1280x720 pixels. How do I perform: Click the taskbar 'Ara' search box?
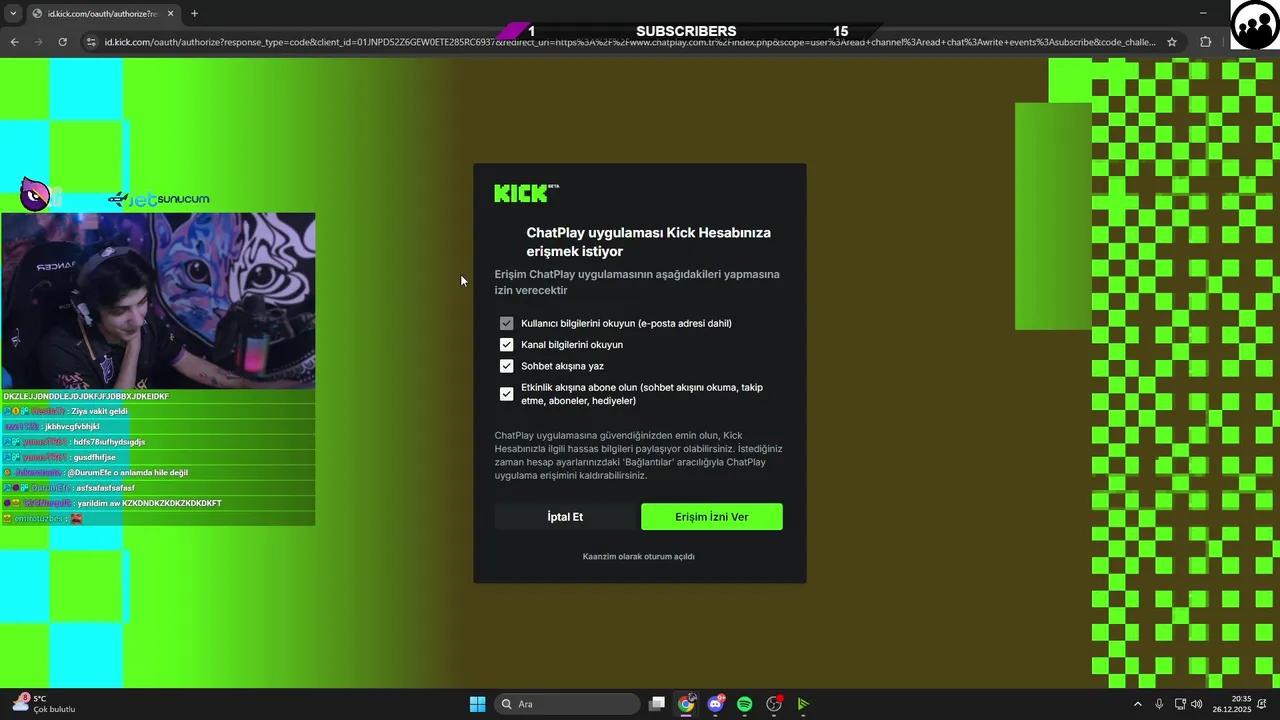click(x=567, y=704)
